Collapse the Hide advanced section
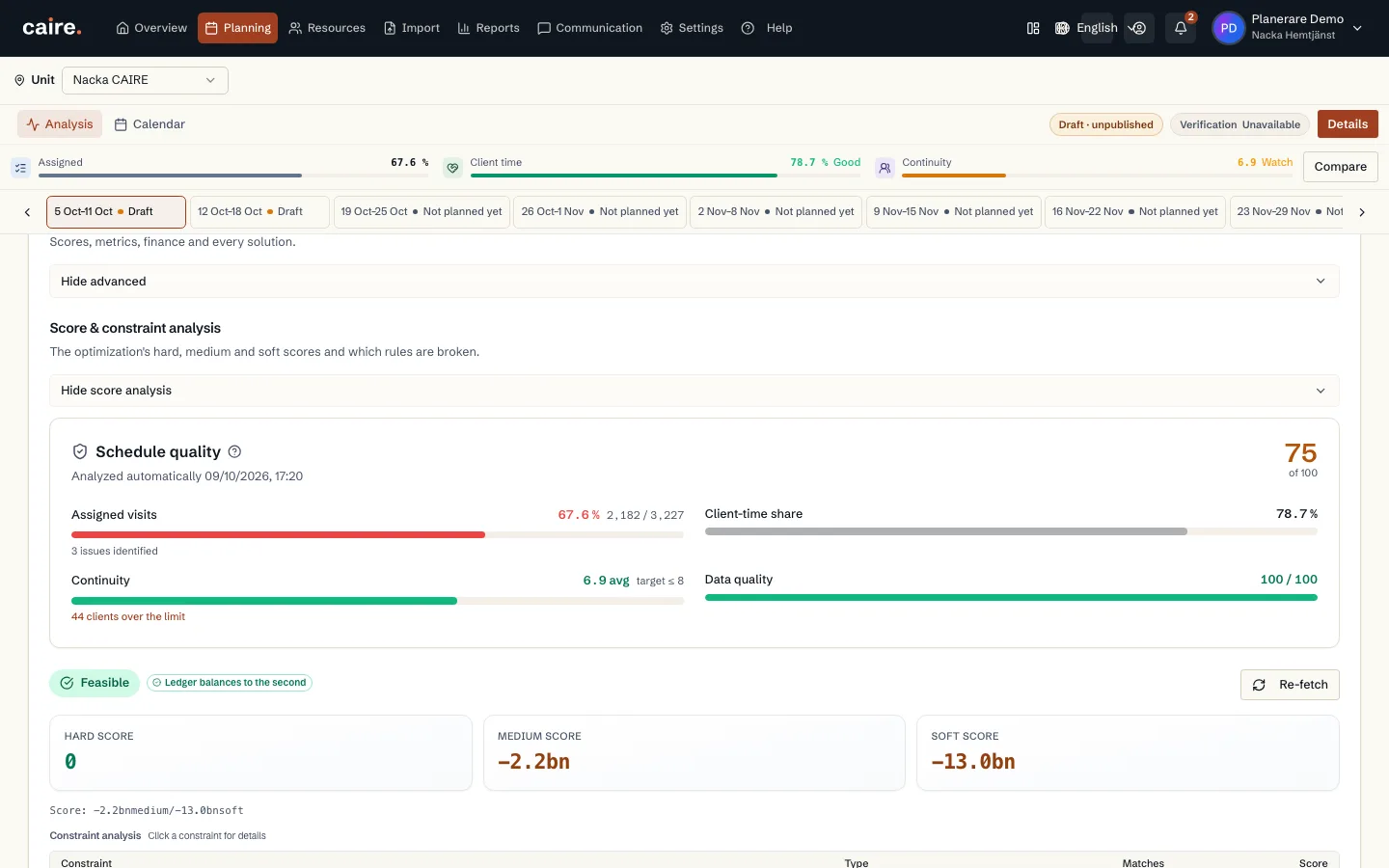This screenshot has width=1389, height=868. [694, 282]
